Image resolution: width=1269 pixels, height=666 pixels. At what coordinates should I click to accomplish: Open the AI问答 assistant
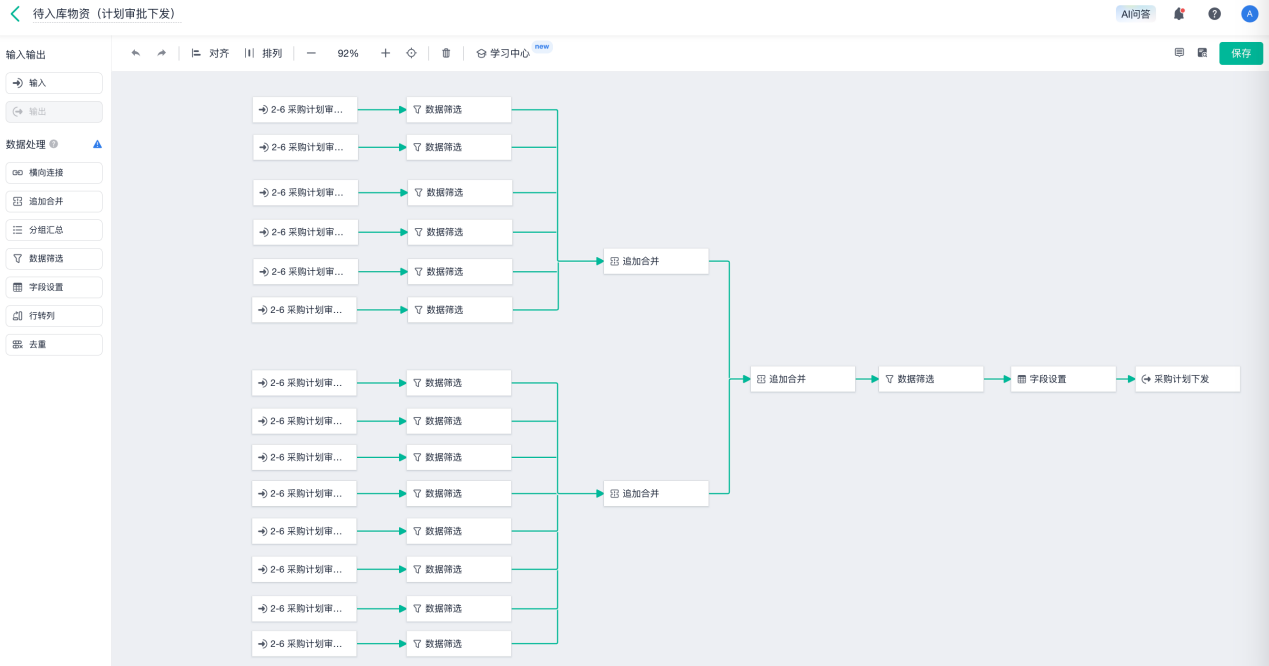point(1135,14)
